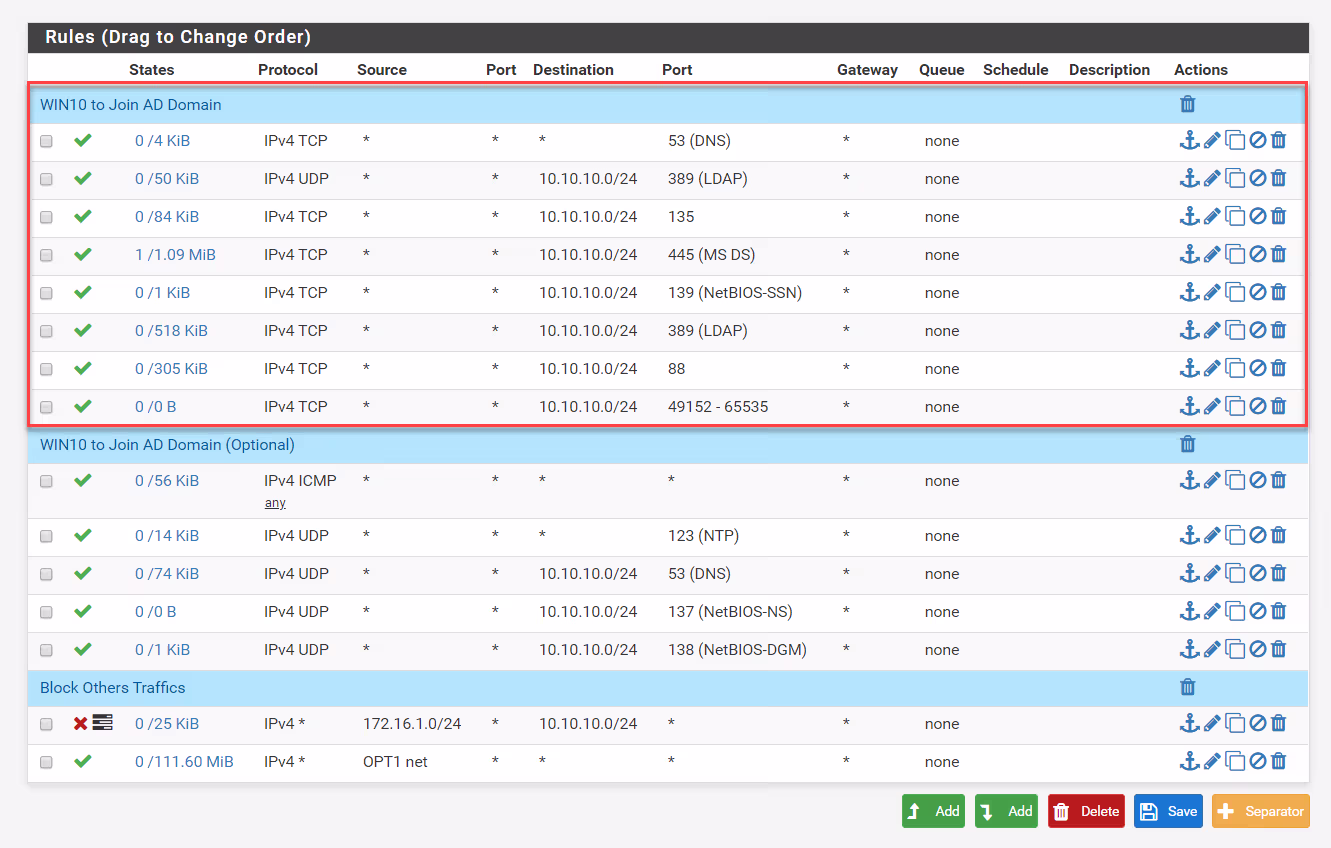1331x848 pixels.
Task: Delete the WIN10 optional separator
Action: click(1187, 444)
